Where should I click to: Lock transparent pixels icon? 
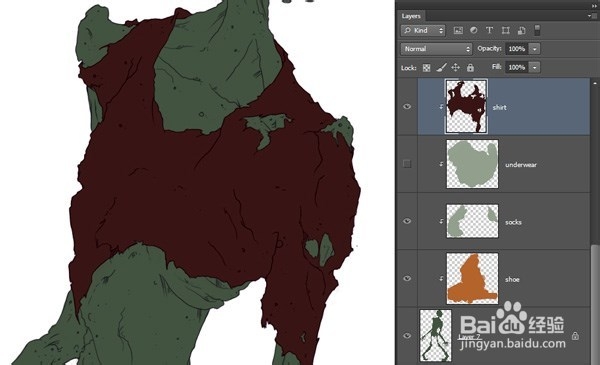426,68
